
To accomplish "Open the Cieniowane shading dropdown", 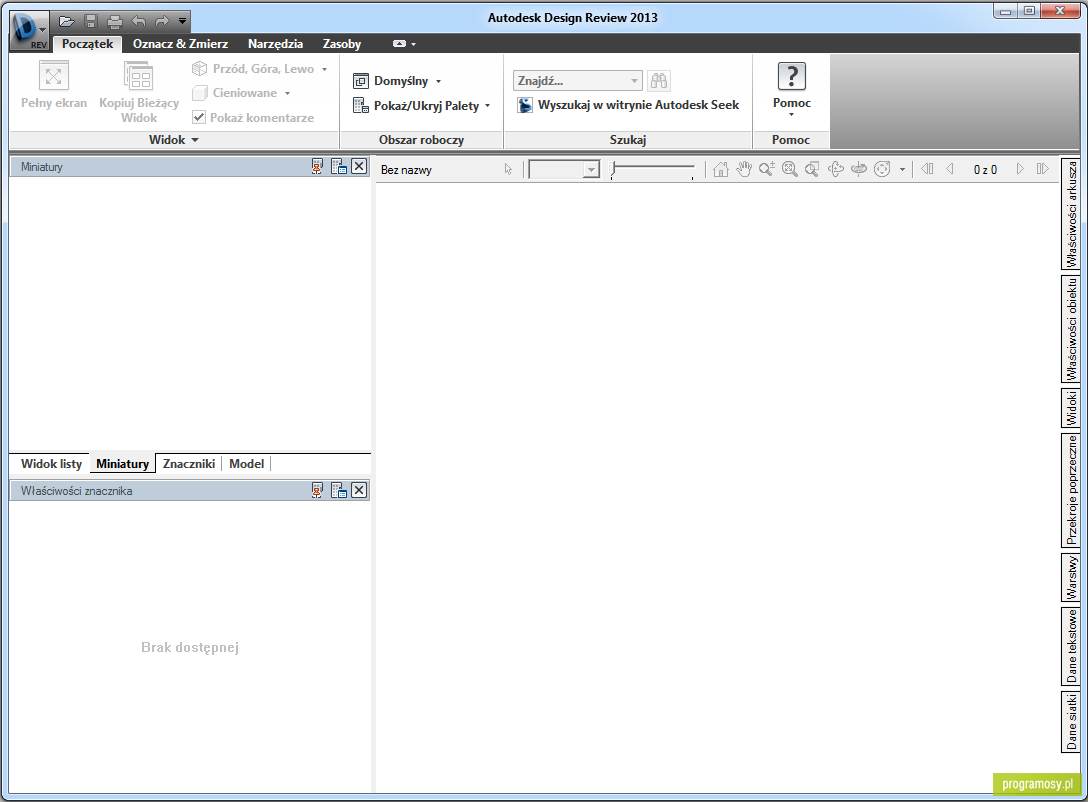I will (241, 92).
